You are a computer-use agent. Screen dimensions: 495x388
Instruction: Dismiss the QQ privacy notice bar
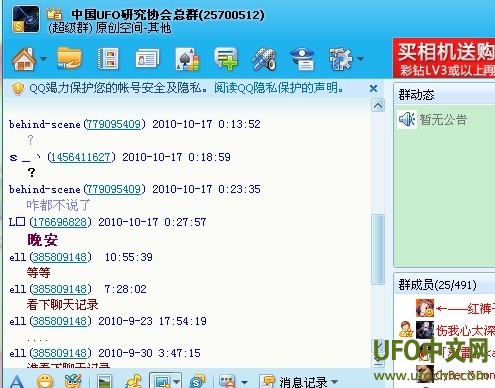click(x=373, y=88)
